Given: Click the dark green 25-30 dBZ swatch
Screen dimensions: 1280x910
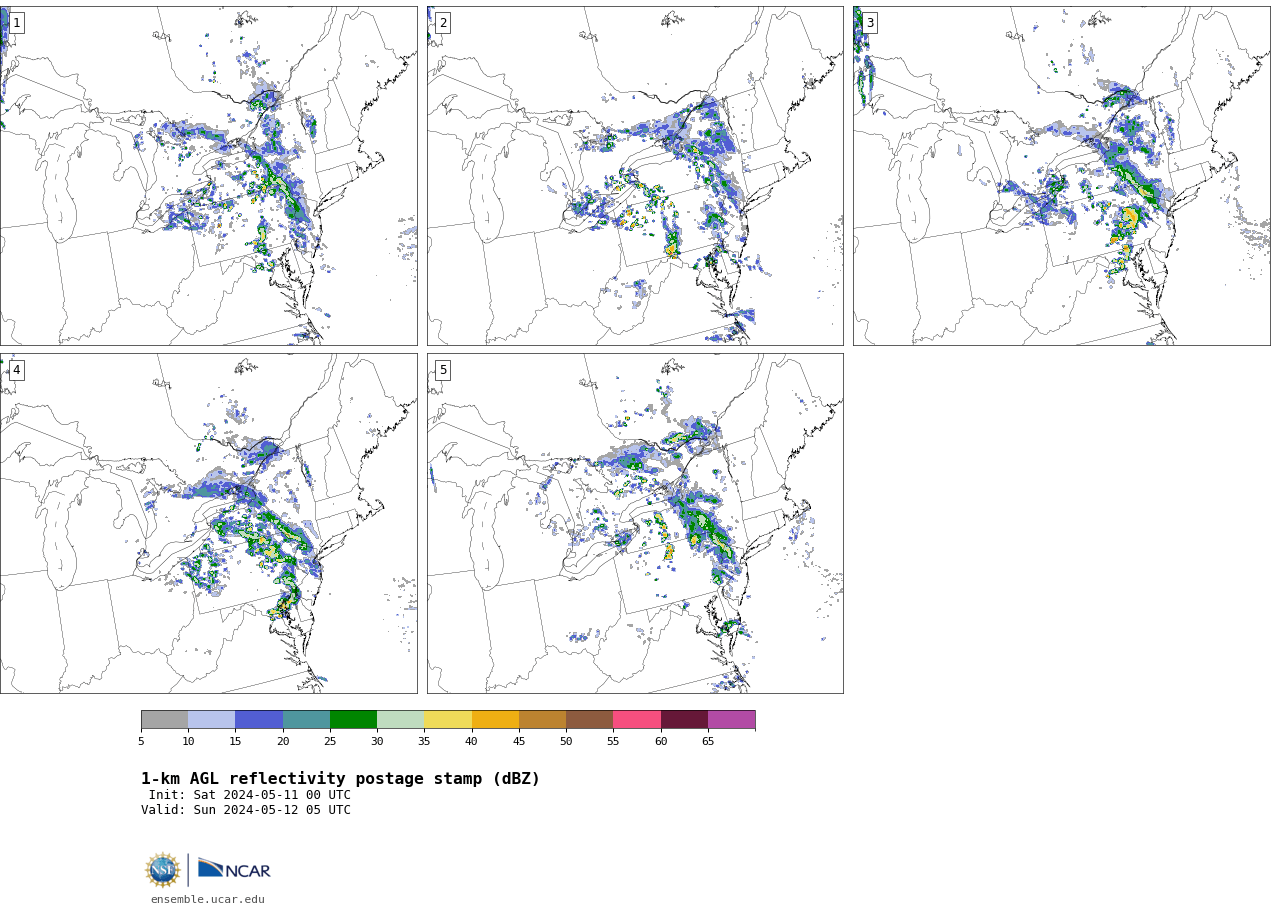Looking at the screenshot, I should click(353, 720).
